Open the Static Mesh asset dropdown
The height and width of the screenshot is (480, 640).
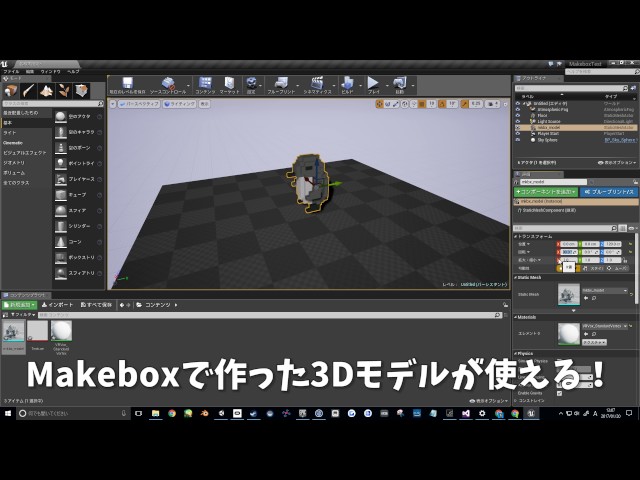(x=605, y=290)
